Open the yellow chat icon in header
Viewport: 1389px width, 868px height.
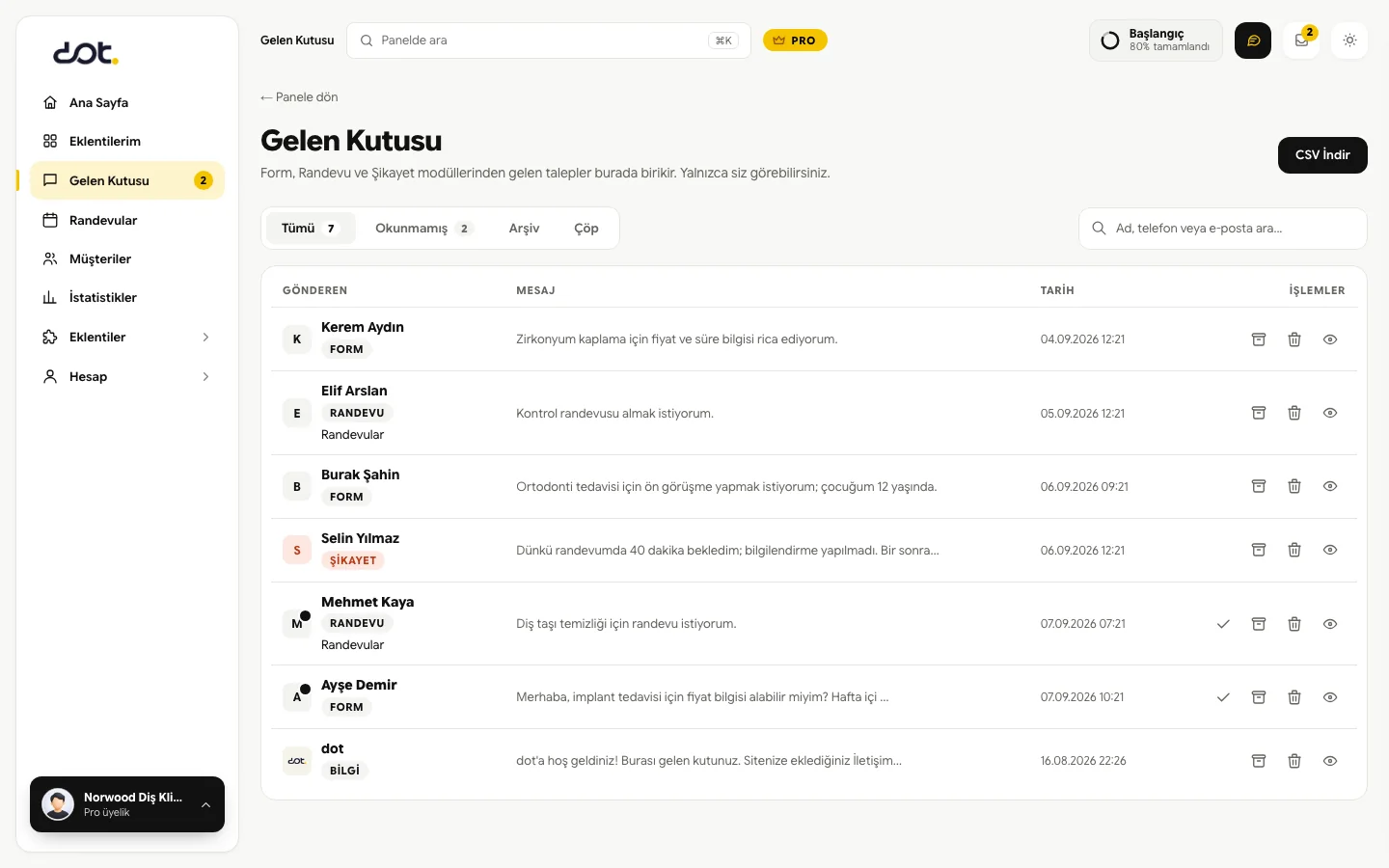tap(1253, 41)
